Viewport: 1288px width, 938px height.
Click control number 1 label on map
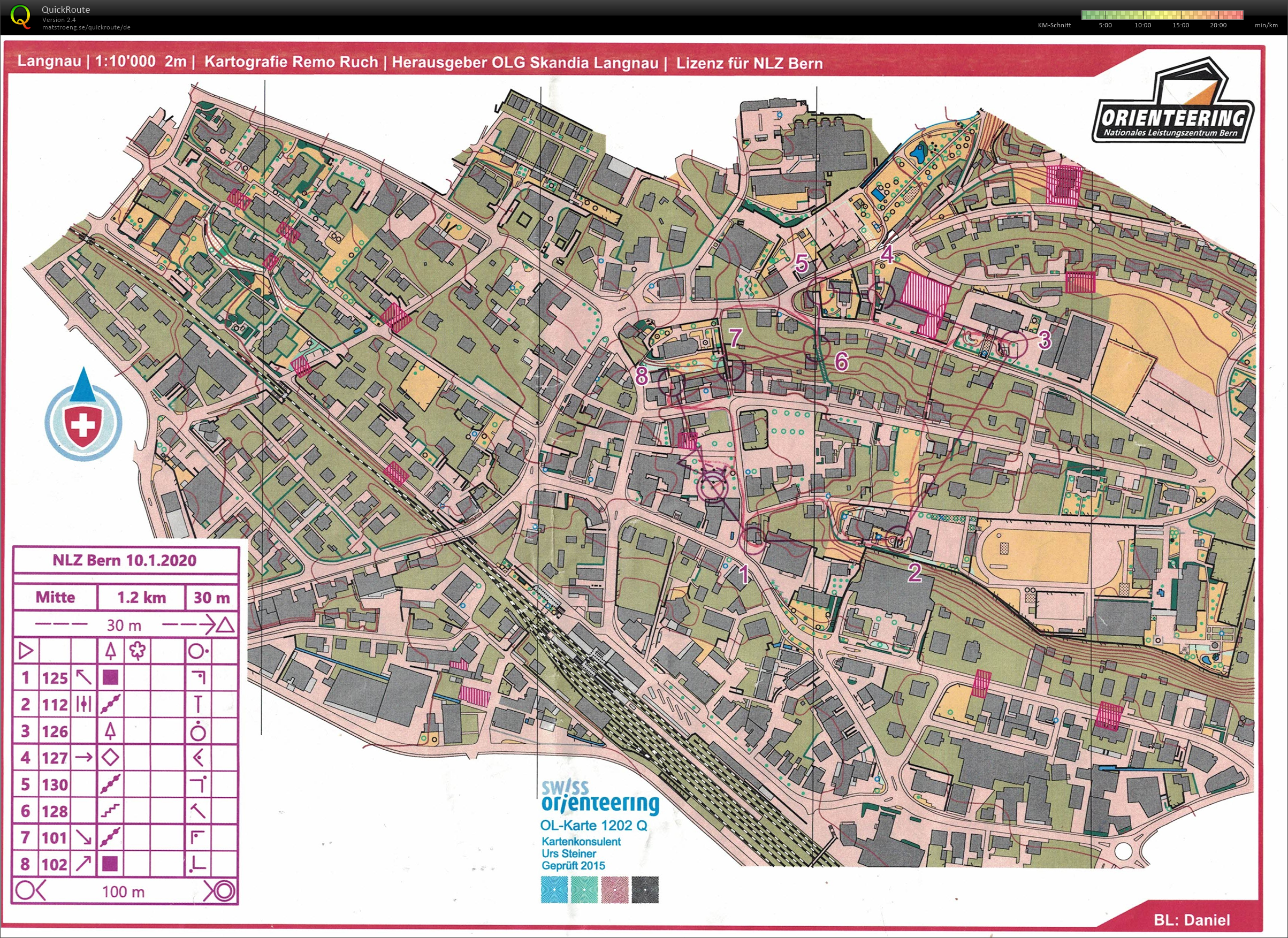point(743,575)
